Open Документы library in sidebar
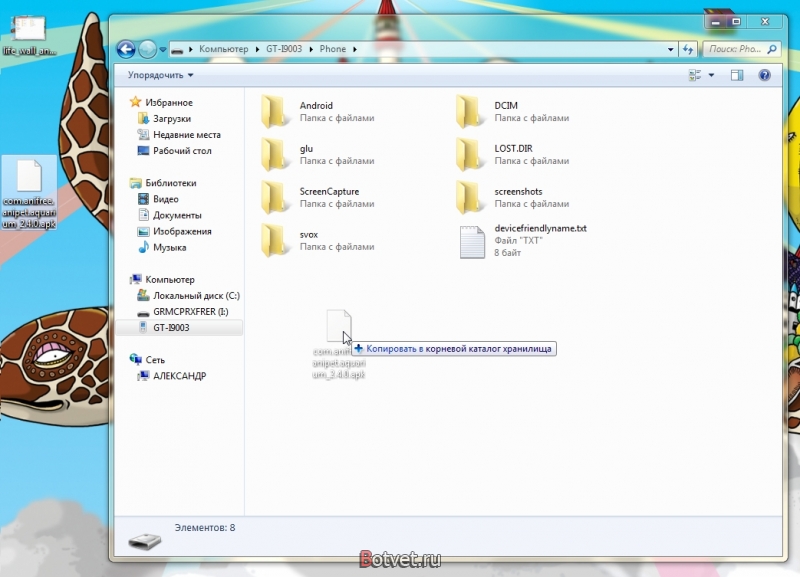 click(x=177, y=215)
